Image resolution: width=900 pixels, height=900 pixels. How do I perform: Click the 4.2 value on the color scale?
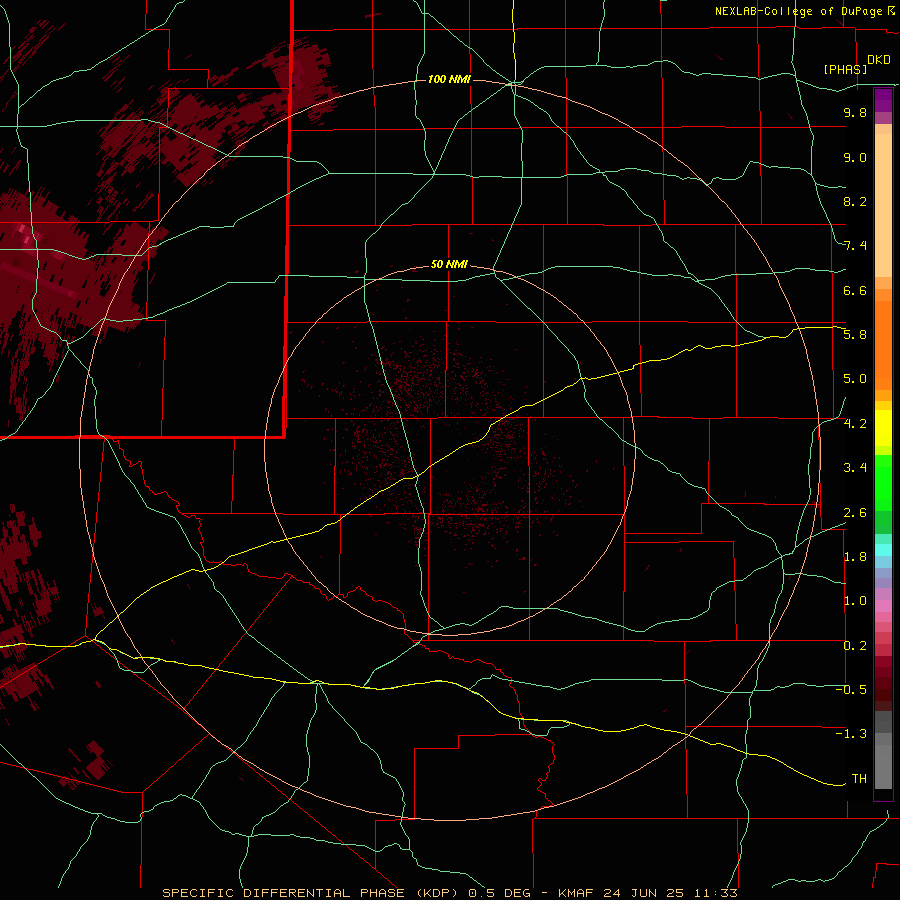pyautogui.click(x=855, y=424)
